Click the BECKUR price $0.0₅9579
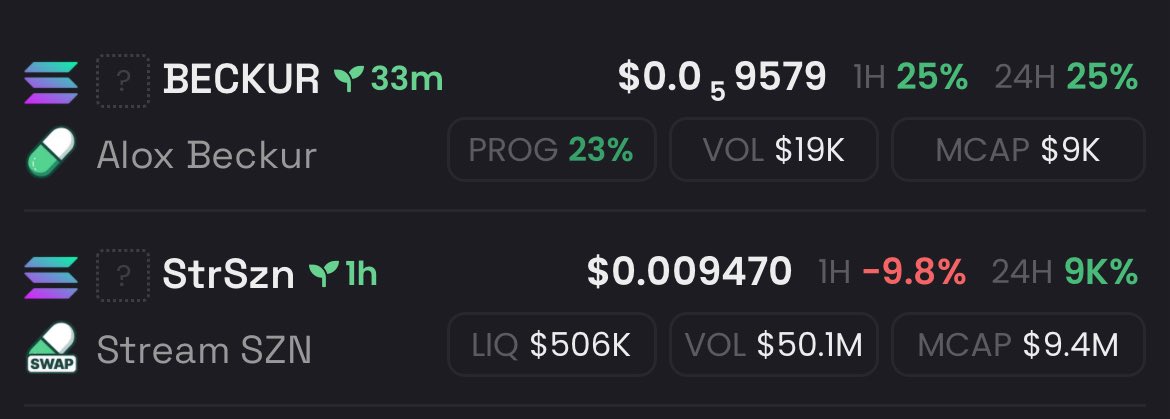Viewport: 1170px width, 419px height. 722,78
